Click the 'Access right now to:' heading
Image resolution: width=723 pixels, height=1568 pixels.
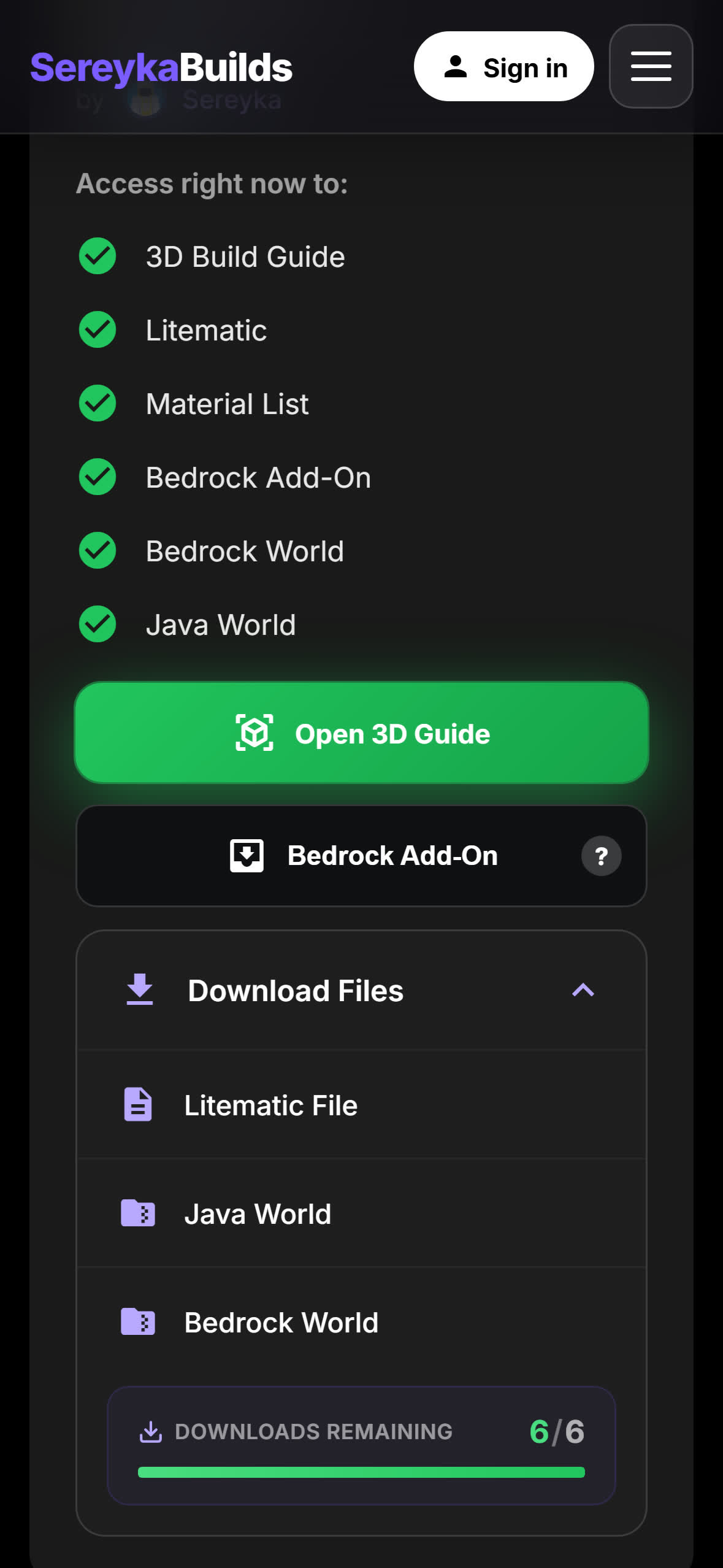(212, 184)
